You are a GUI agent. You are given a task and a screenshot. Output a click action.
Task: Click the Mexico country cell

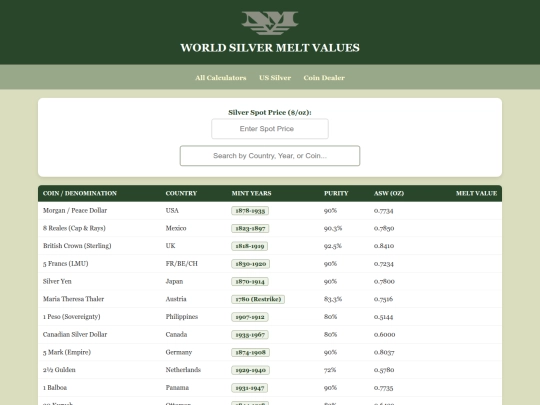(176, 228)
